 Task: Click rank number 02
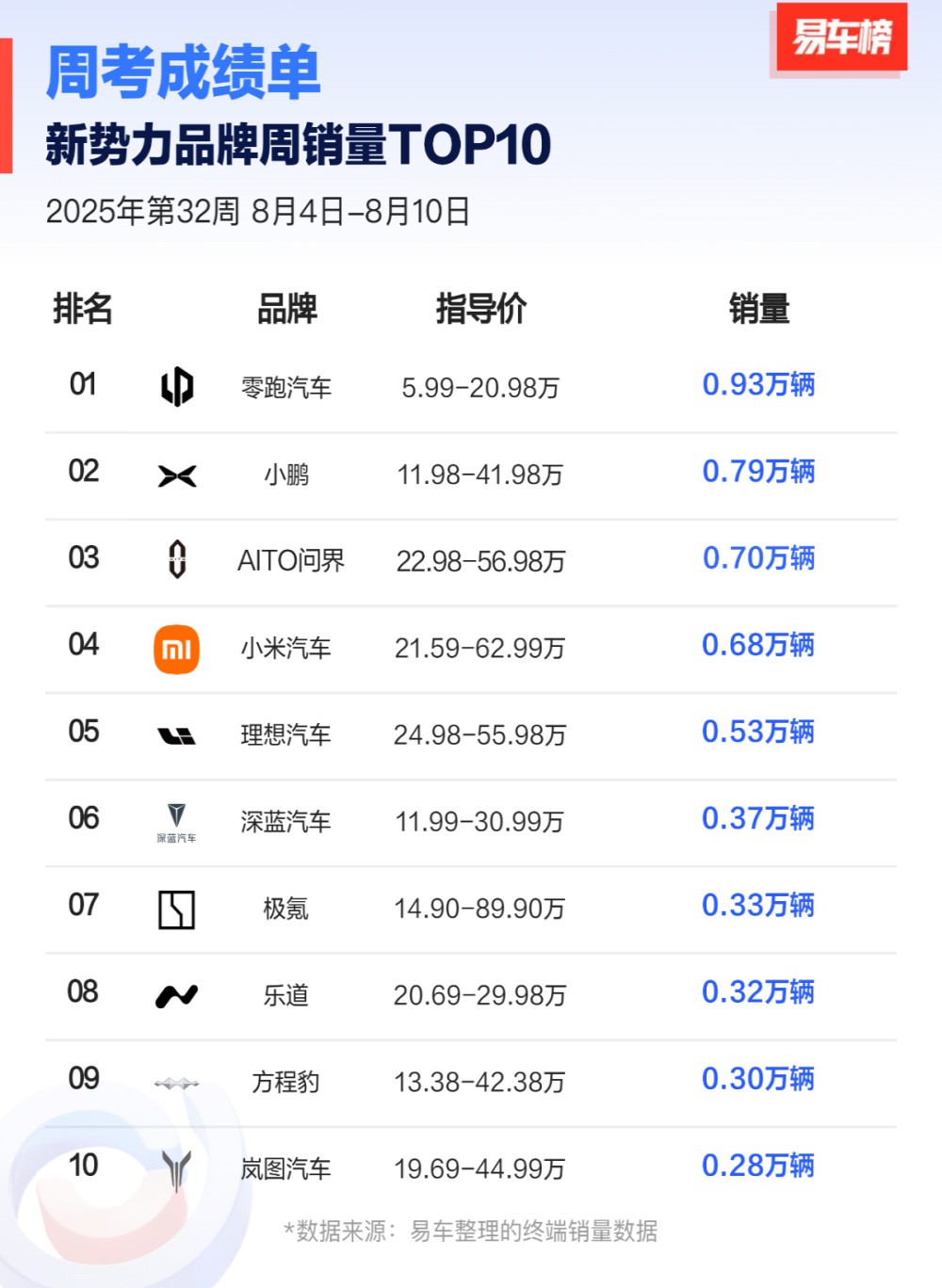tap(83, 471)
